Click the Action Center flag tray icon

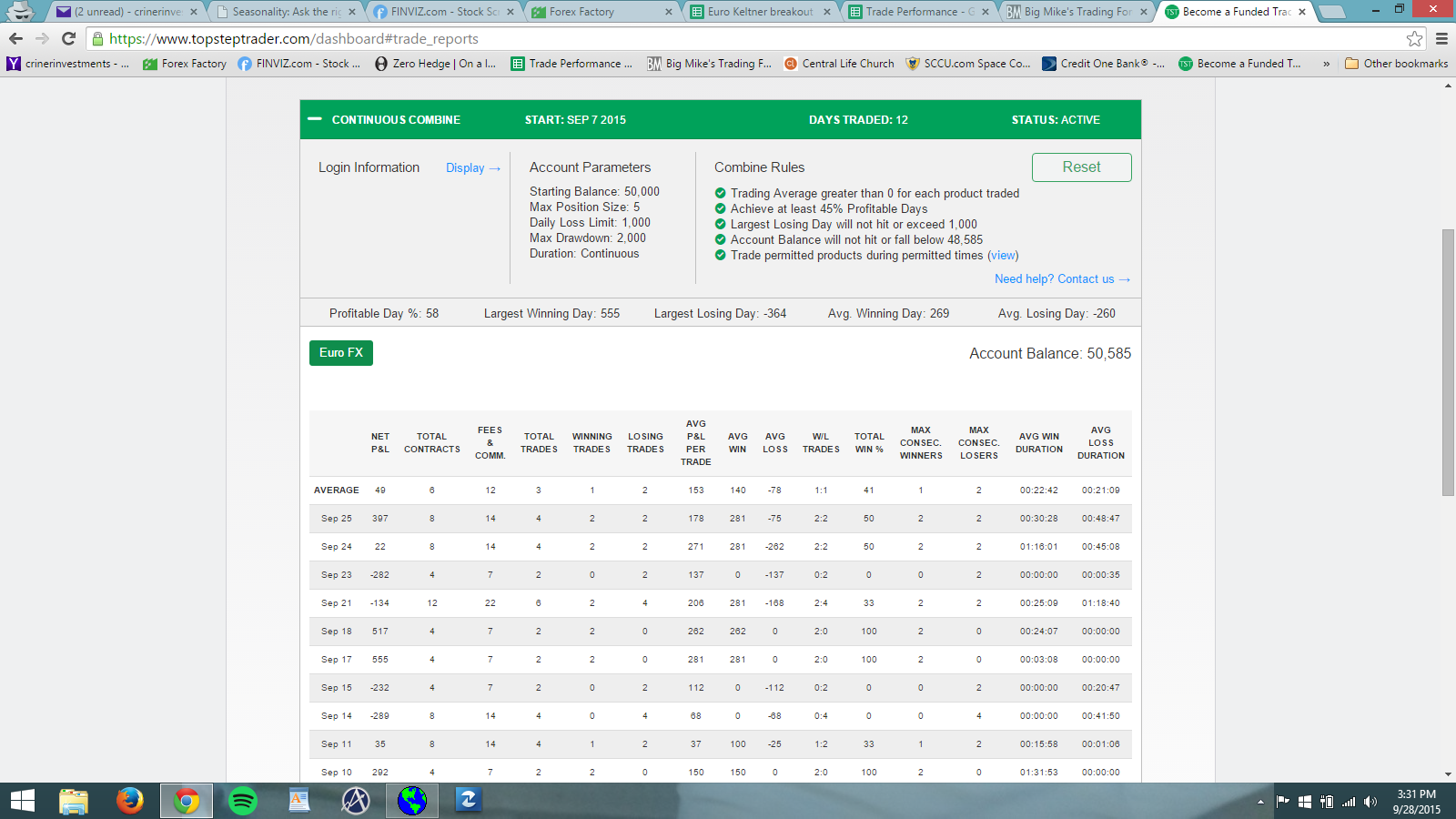point(1283,802)
